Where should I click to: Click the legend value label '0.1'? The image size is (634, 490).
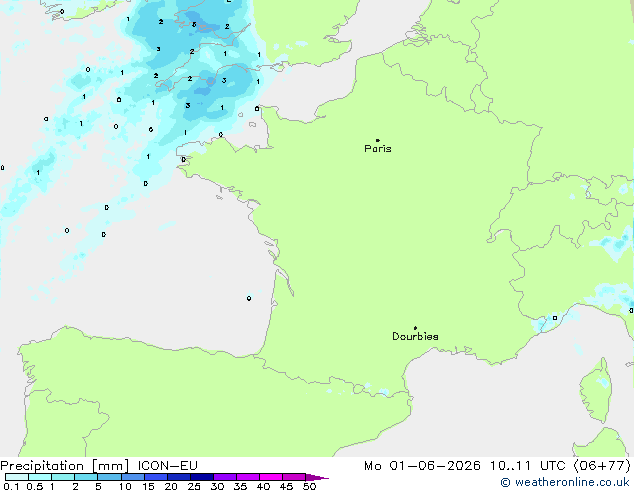pyautogui.click(x=11, y=486)
